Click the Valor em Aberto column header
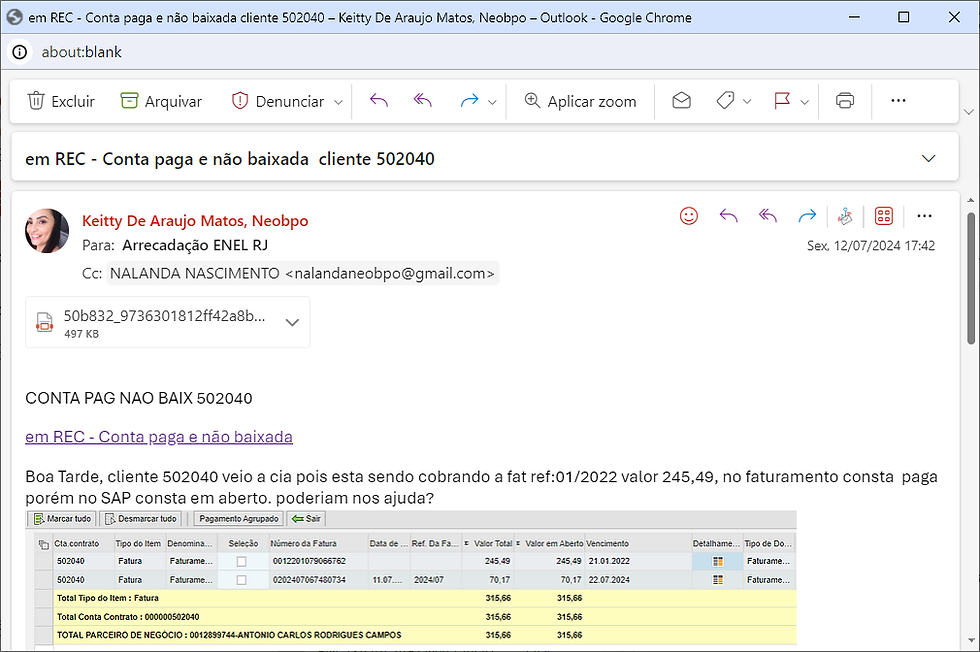 coord(549,544)
